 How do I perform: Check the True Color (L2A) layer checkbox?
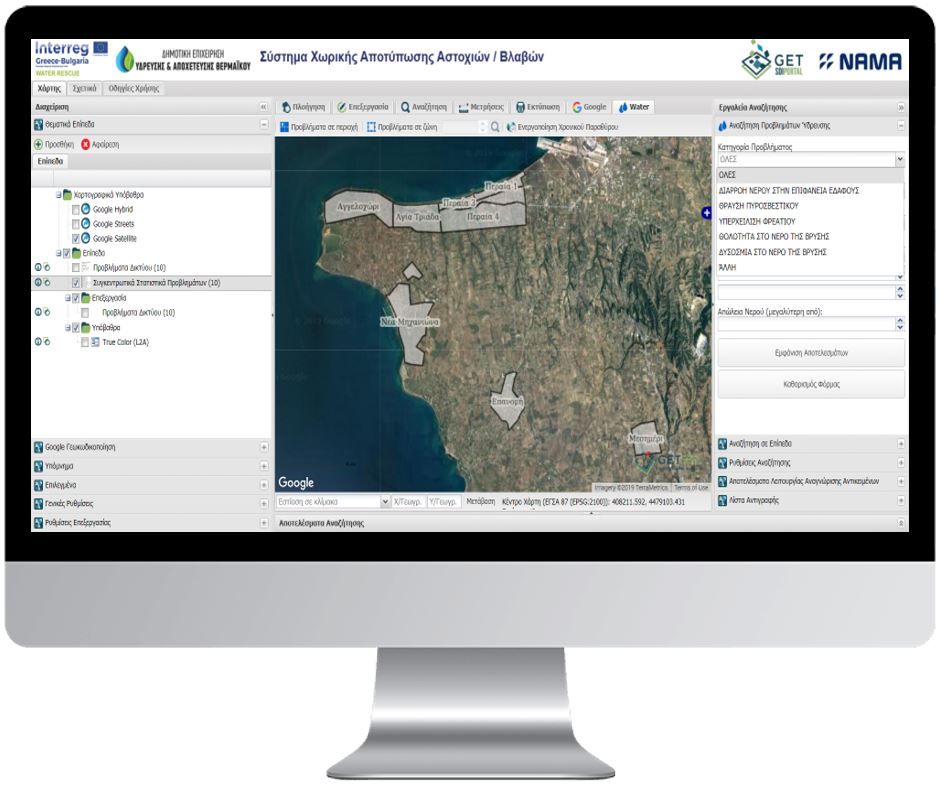(x=85, y=342)
